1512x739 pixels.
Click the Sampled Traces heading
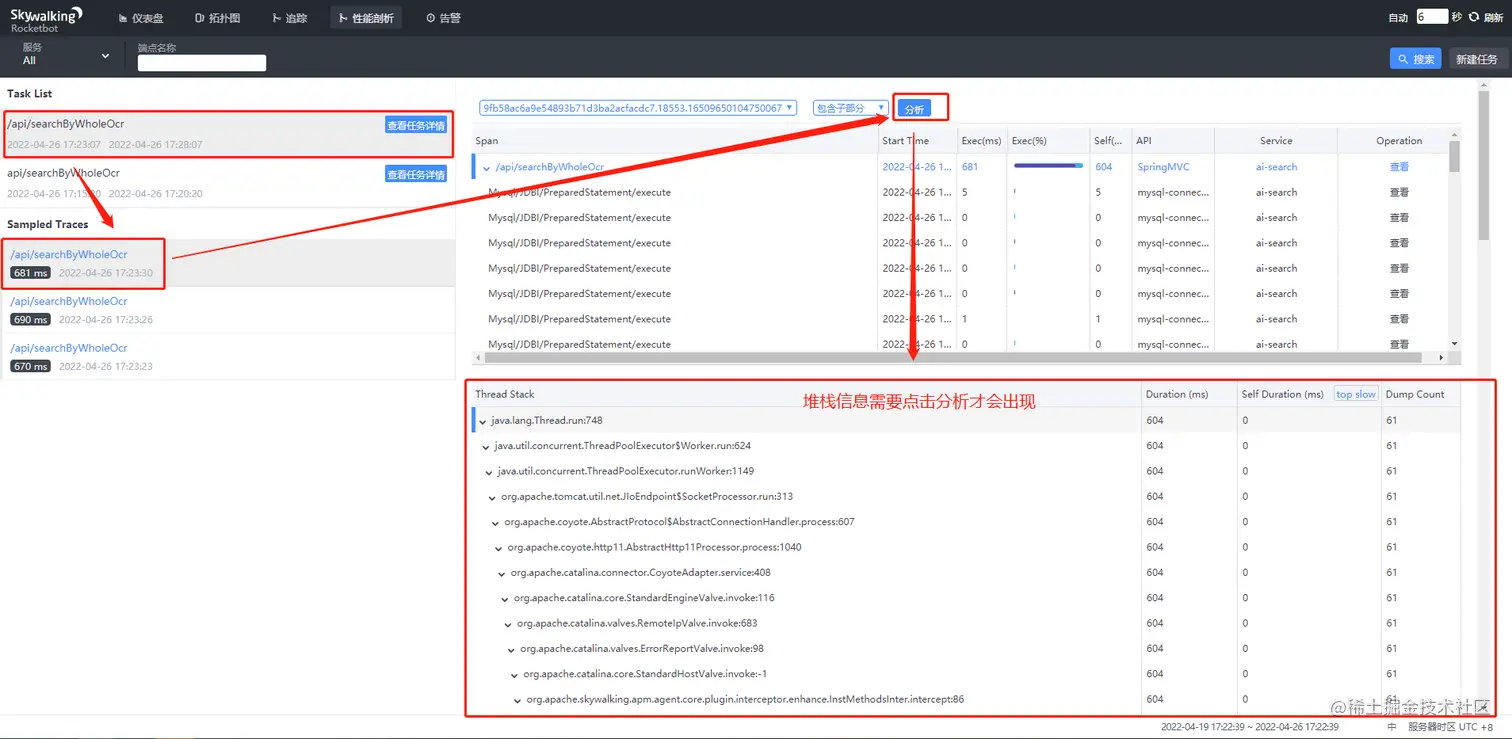pyautogui.click(x=48, y=224)
